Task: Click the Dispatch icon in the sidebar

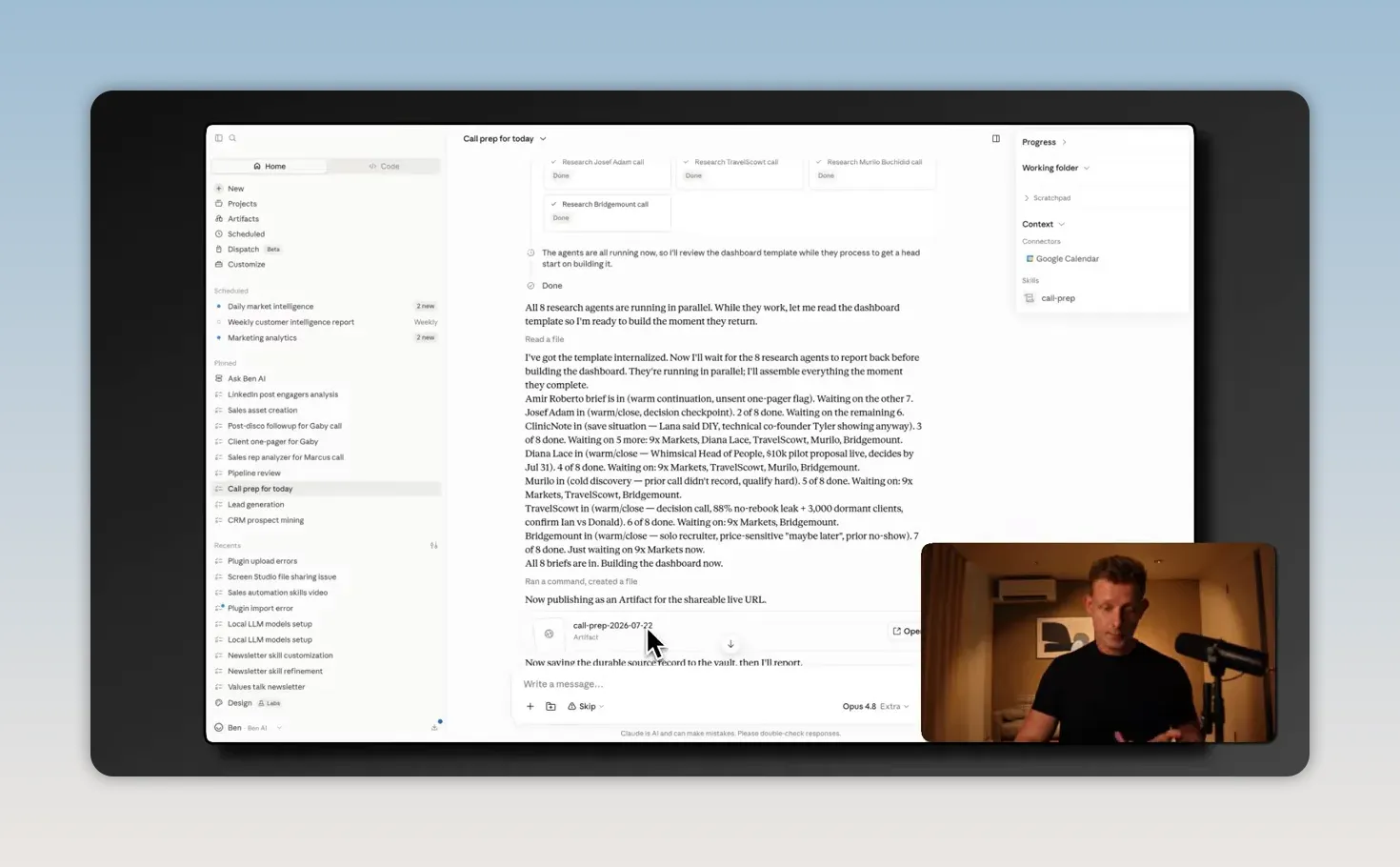Action: coord(219,250)
